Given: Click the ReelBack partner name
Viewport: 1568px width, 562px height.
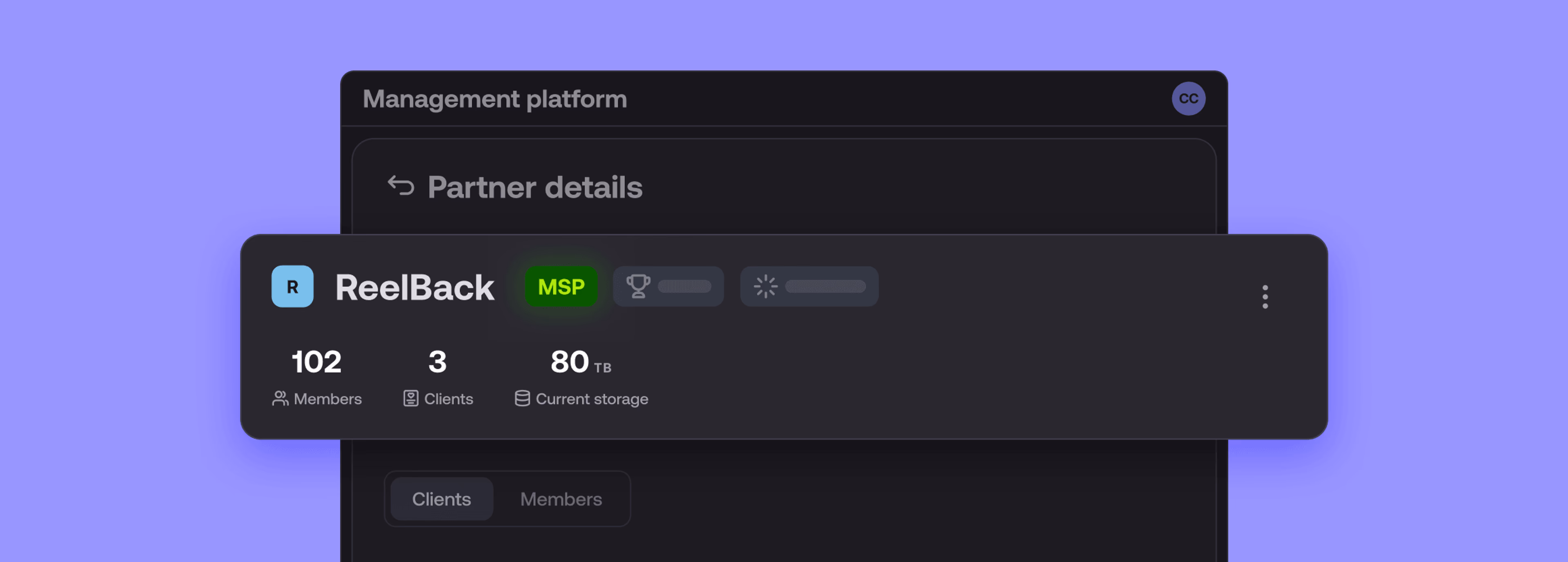Looking at the screenshot, I should 414,287.
